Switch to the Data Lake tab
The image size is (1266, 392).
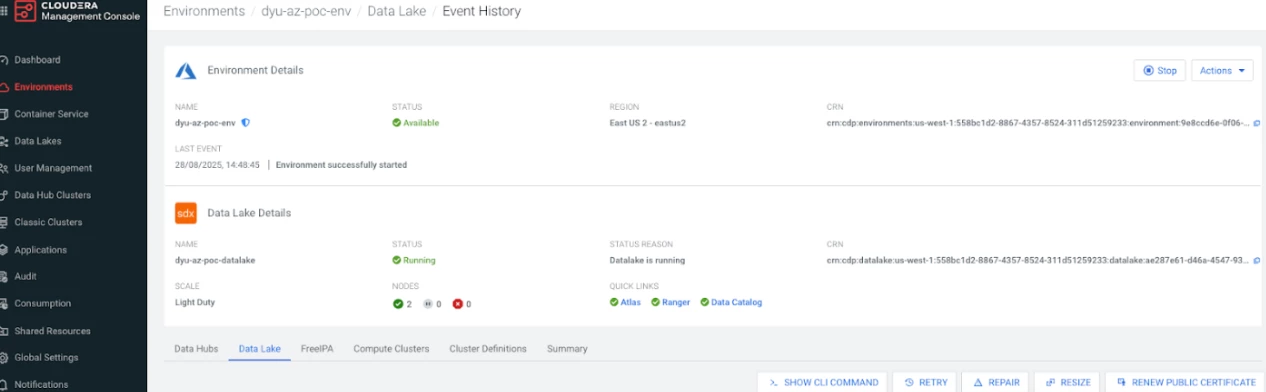click(260, 349)
